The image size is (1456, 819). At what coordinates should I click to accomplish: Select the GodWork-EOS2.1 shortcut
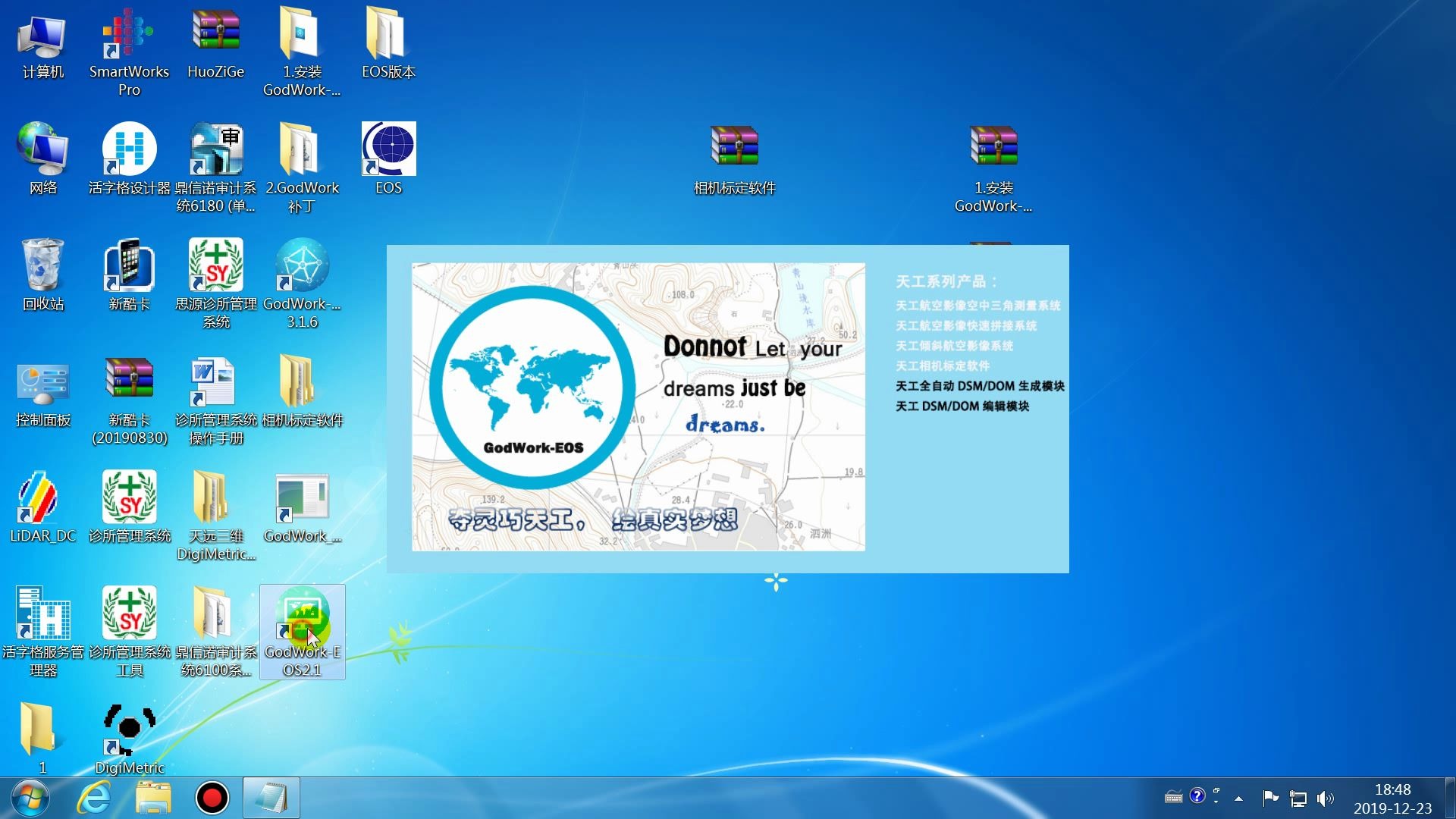click(x=302, y=633)
